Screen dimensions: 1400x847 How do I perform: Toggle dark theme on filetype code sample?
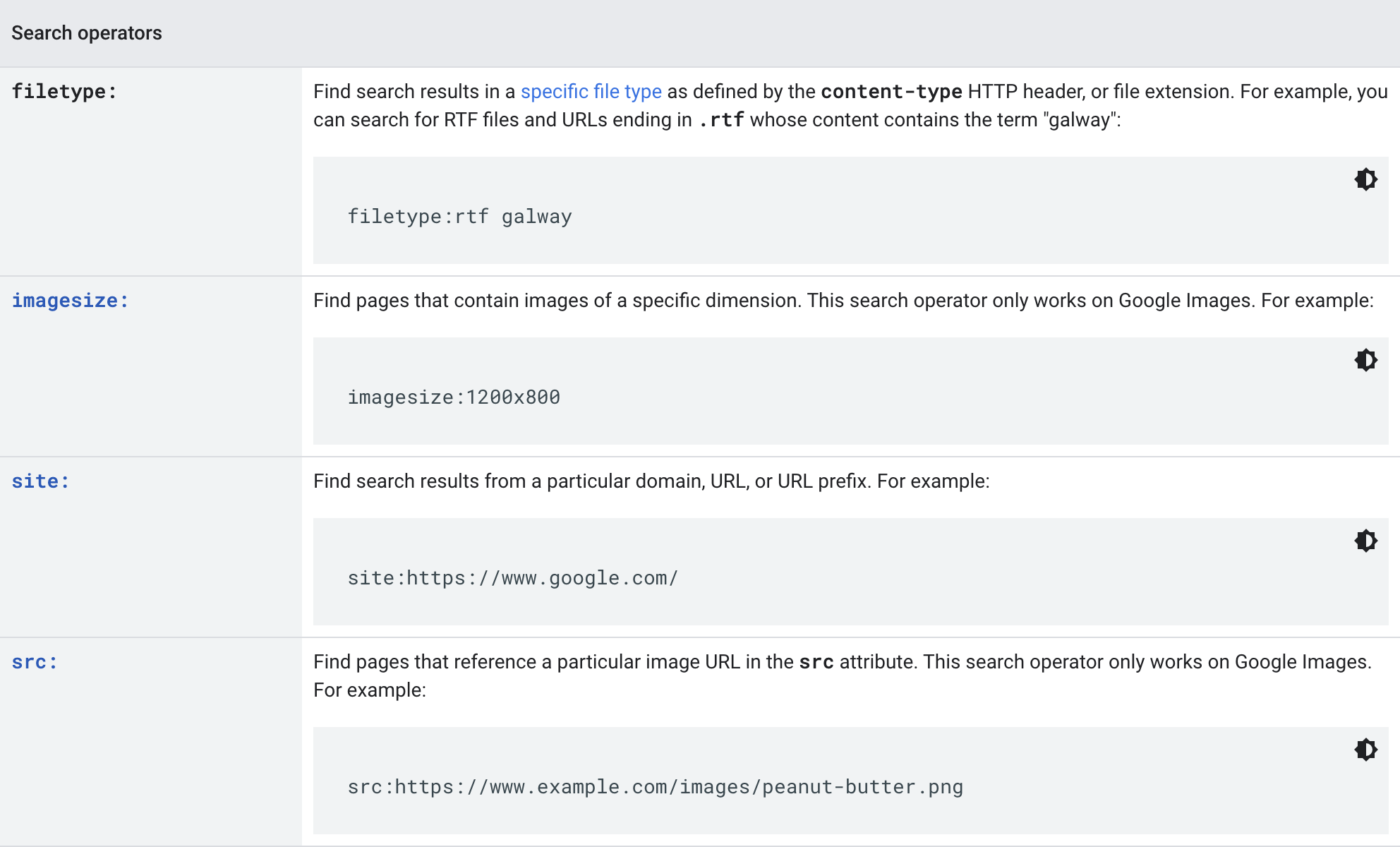pyautogui.click(x=1366, y=179)
